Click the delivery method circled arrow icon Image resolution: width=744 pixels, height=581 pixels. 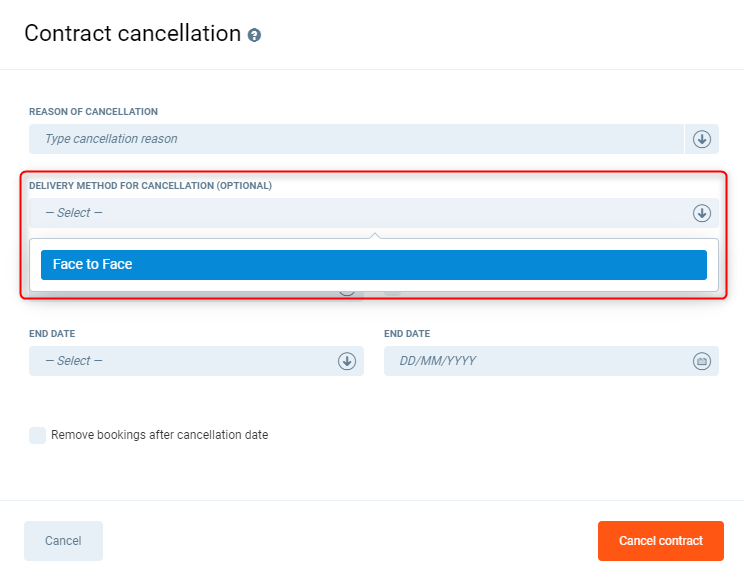(702, 213)
